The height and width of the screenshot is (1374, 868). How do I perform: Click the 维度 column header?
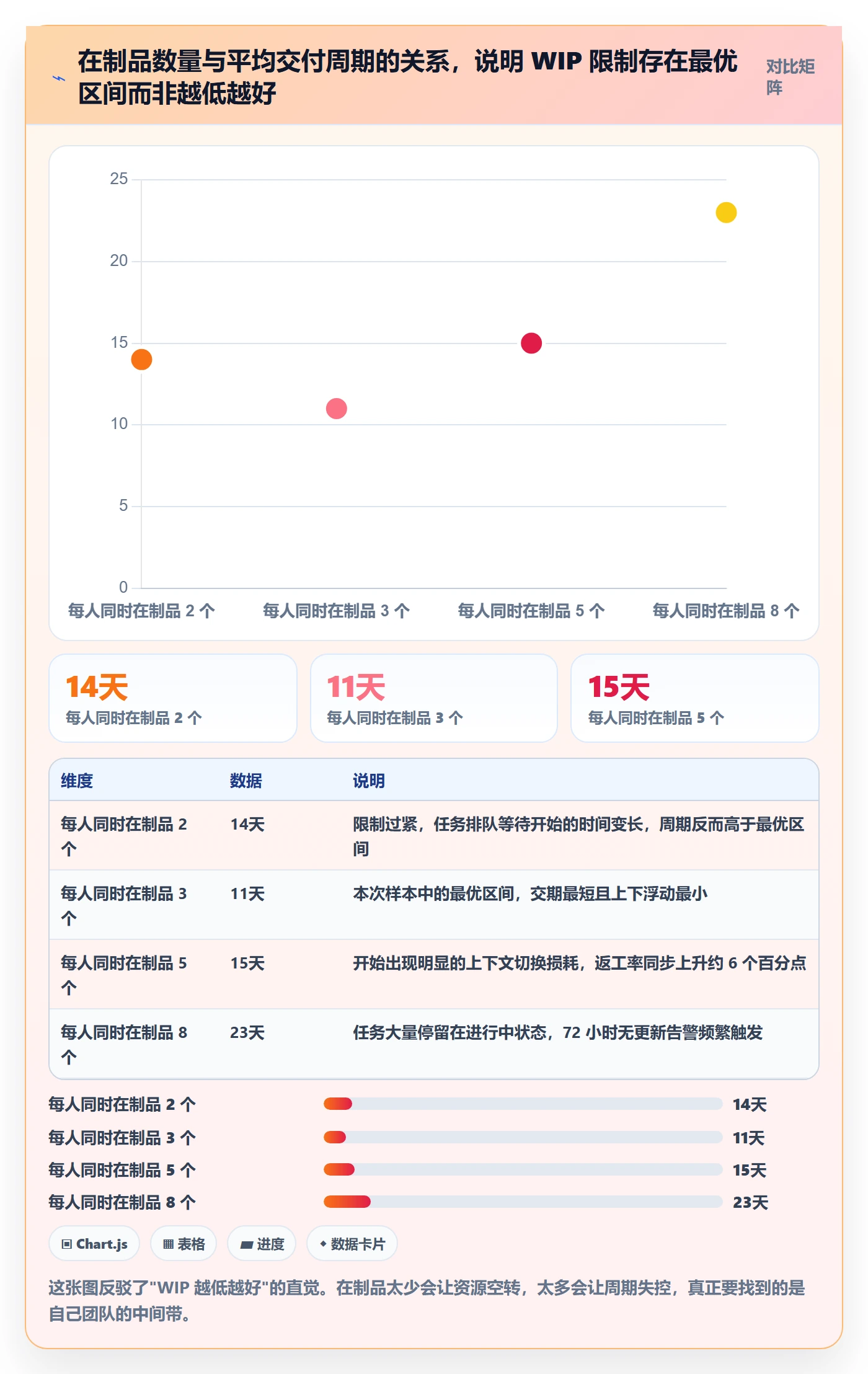pyautogui.click(x=77, y=781)
